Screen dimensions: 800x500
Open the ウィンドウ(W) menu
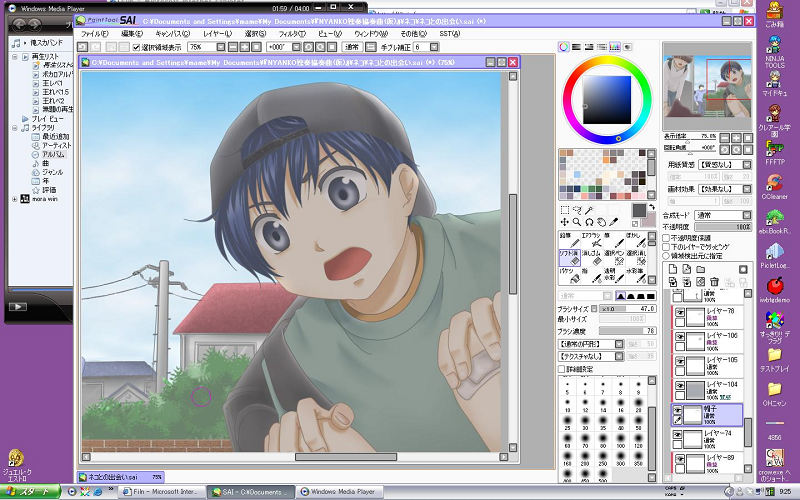tap(371, 34)
